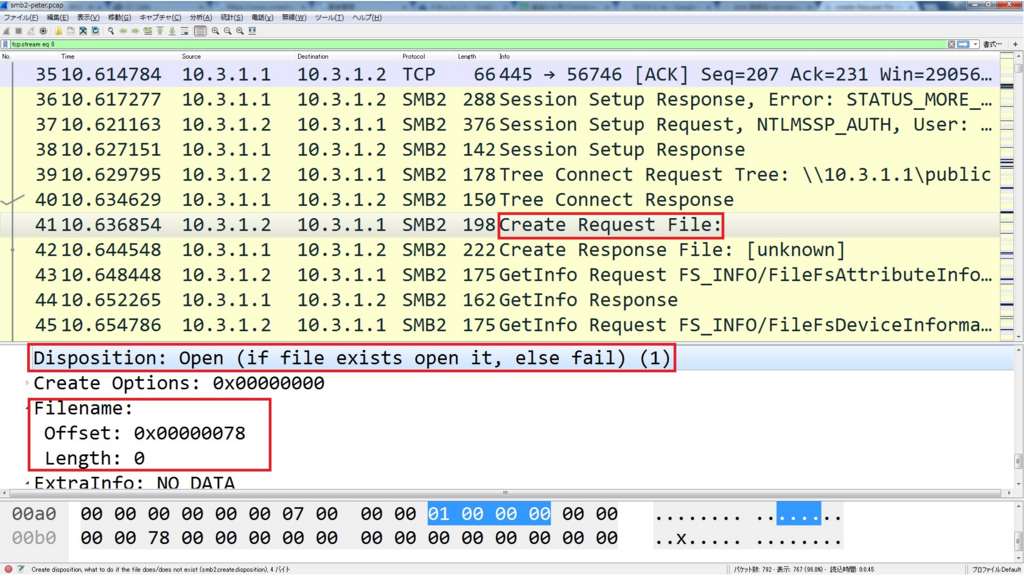Screen dimensions: 1024x576
Task: Click into the tcp.stream eq 0 filter field
Action: 477,44
